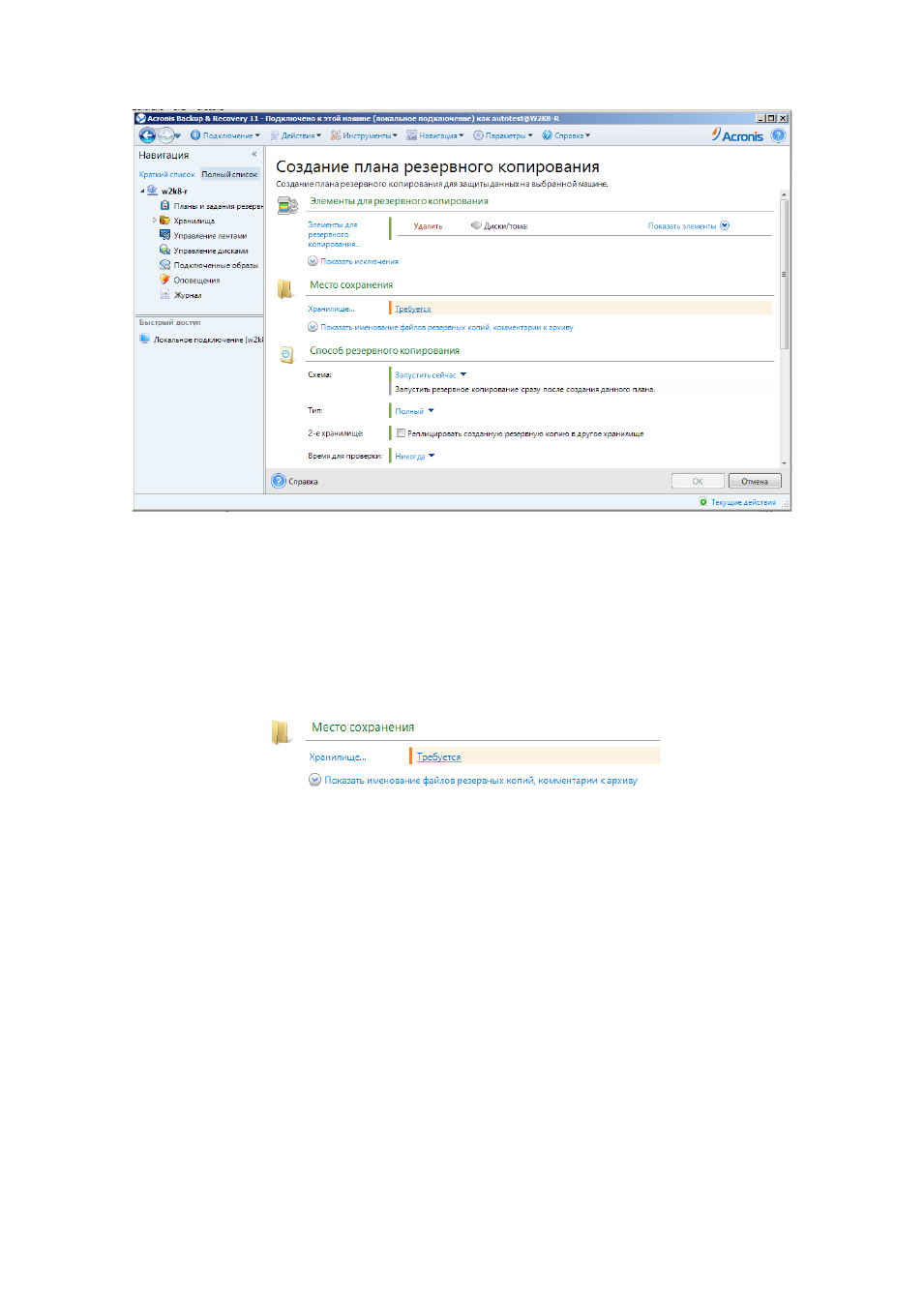Open the Никогда validation time dropdown
Viewport: 924px width, 1306px height.
click(415, 456)
